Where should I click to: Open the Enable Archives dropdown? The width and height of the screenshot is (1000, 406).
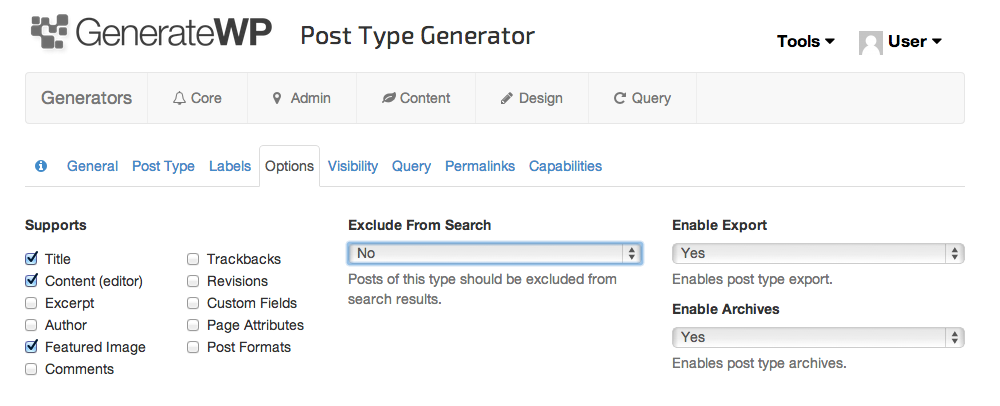[x=818, y=338]
